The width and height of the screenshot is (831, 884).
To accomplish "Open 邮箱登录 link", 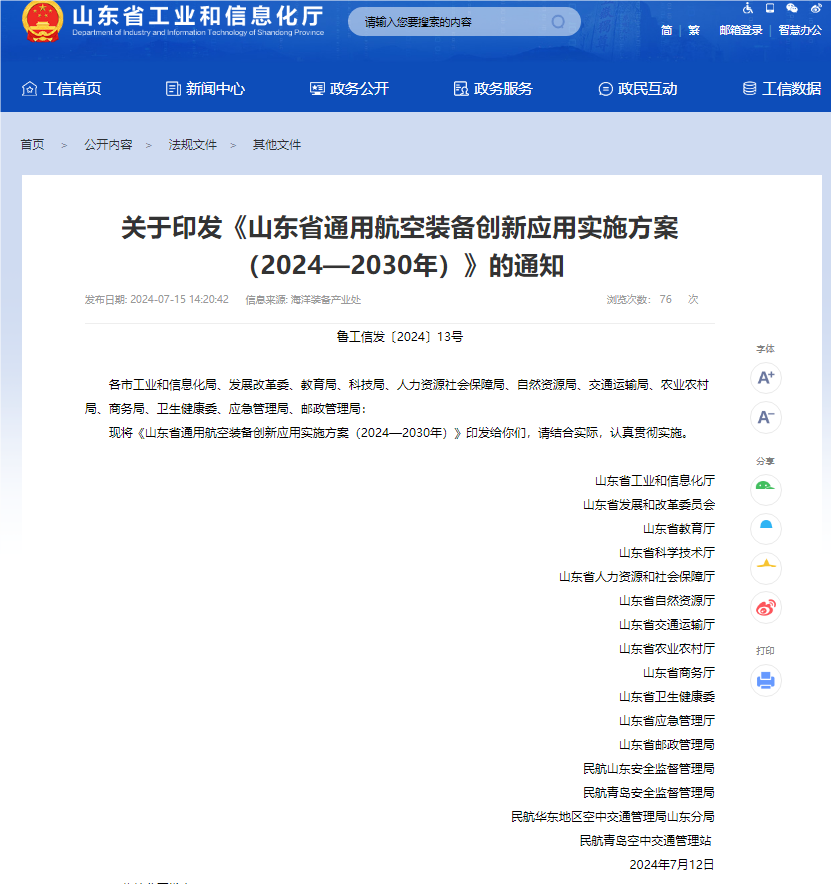I will click(741, 30).
